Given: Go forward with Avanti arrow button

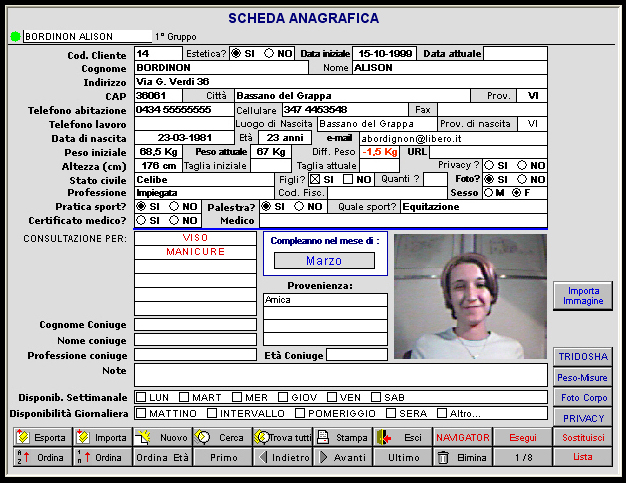Looking at the screenshot, I should [343, 457].
